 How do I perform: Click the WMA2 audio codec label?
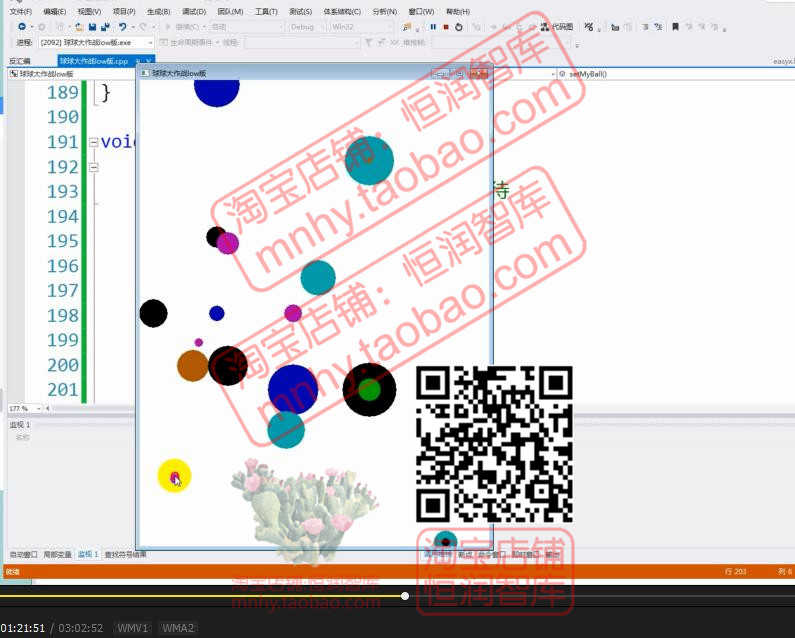point(177,628)
